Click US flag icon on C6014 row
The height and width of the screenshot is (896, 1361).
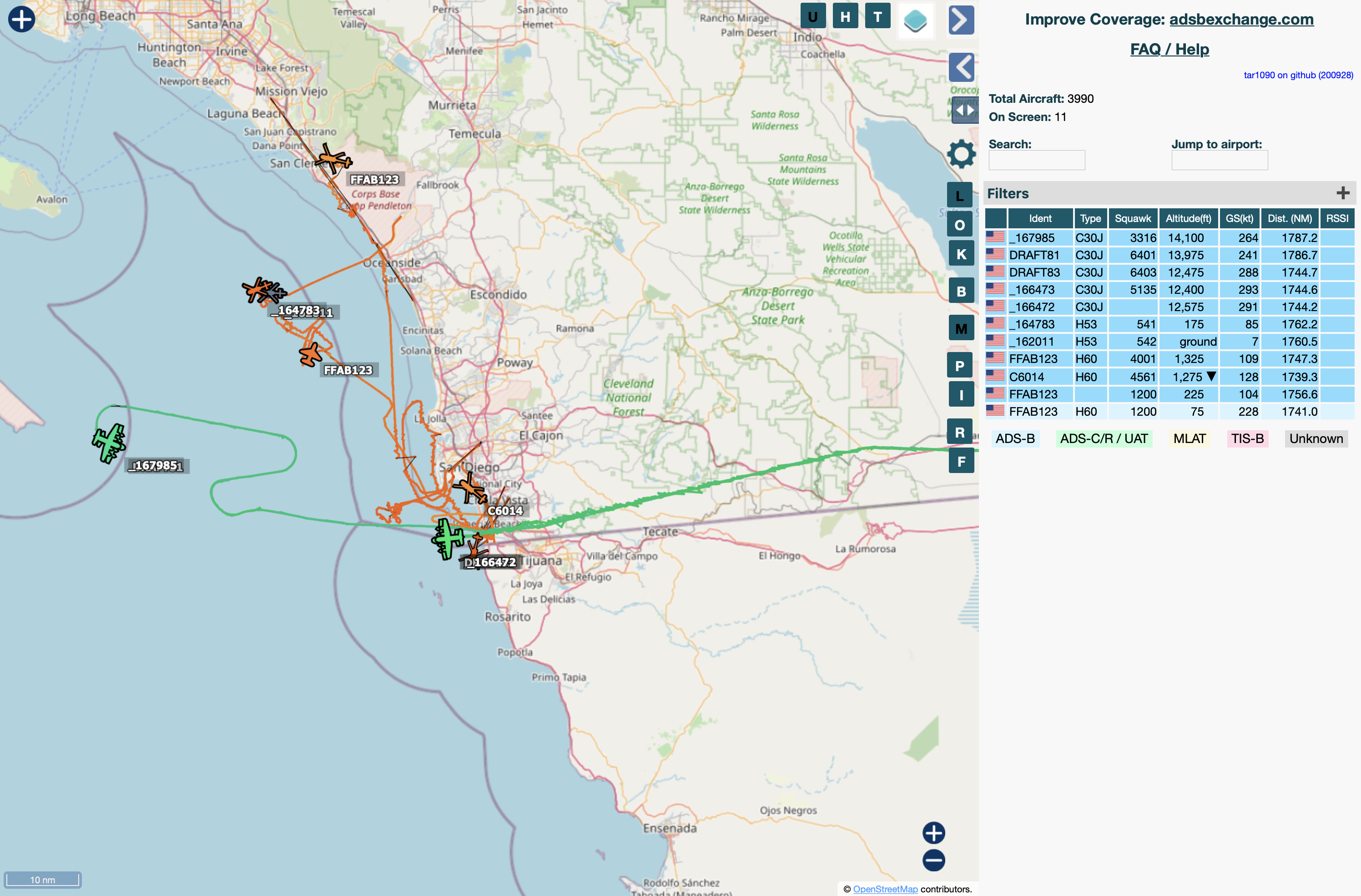click(x=995, y=376)
